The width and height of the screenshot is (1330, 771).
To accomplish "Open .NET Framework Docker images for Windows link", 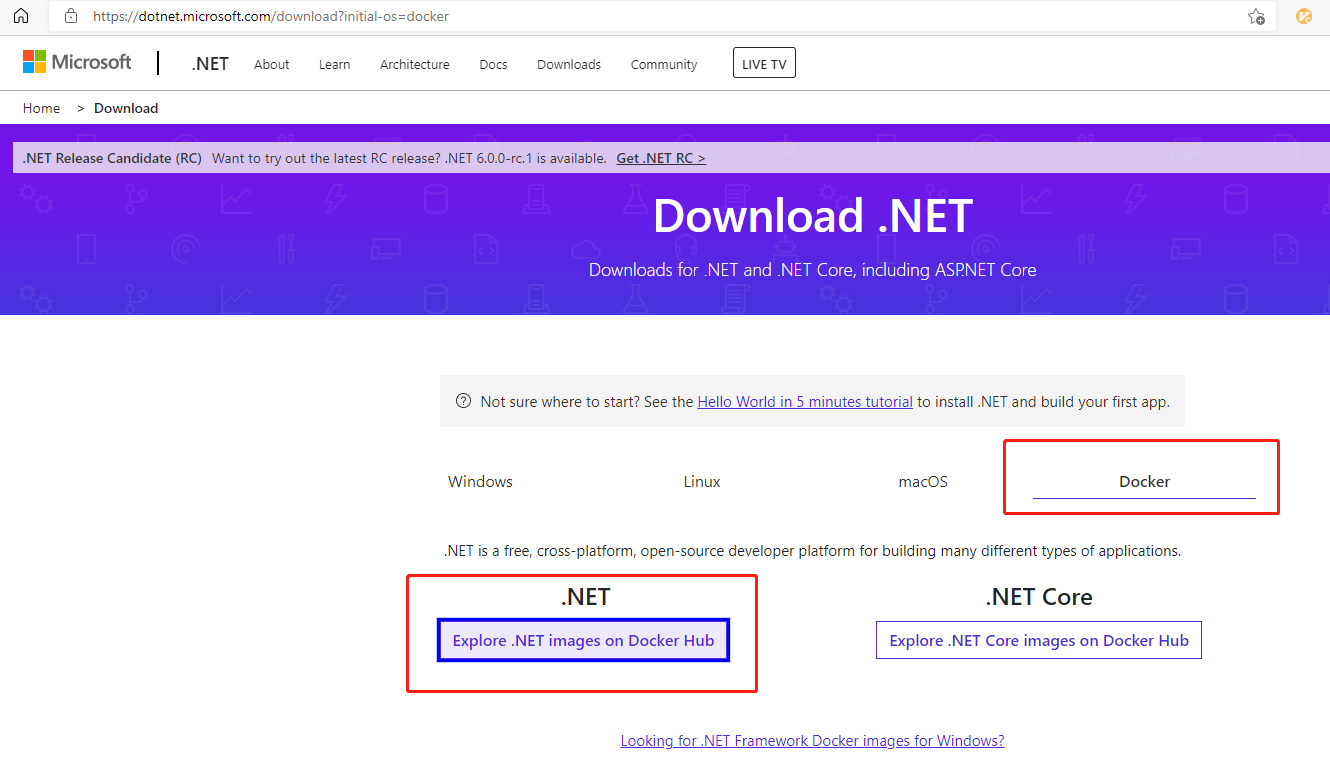I will (x=812, y=741).
